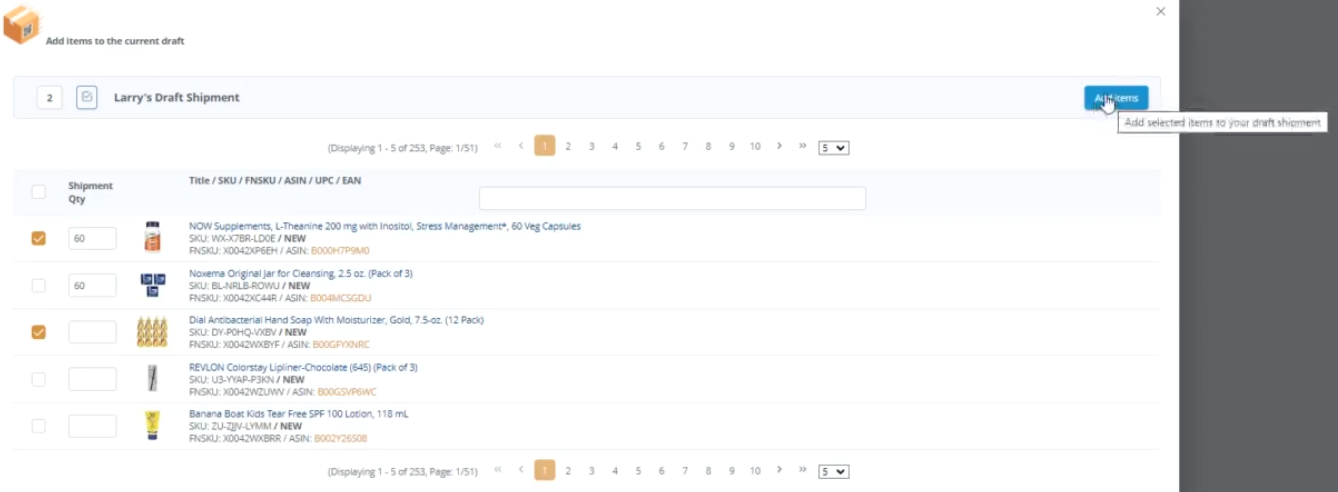
Task: Jump to first page in bottom pagination
Action: click(498, 471)
